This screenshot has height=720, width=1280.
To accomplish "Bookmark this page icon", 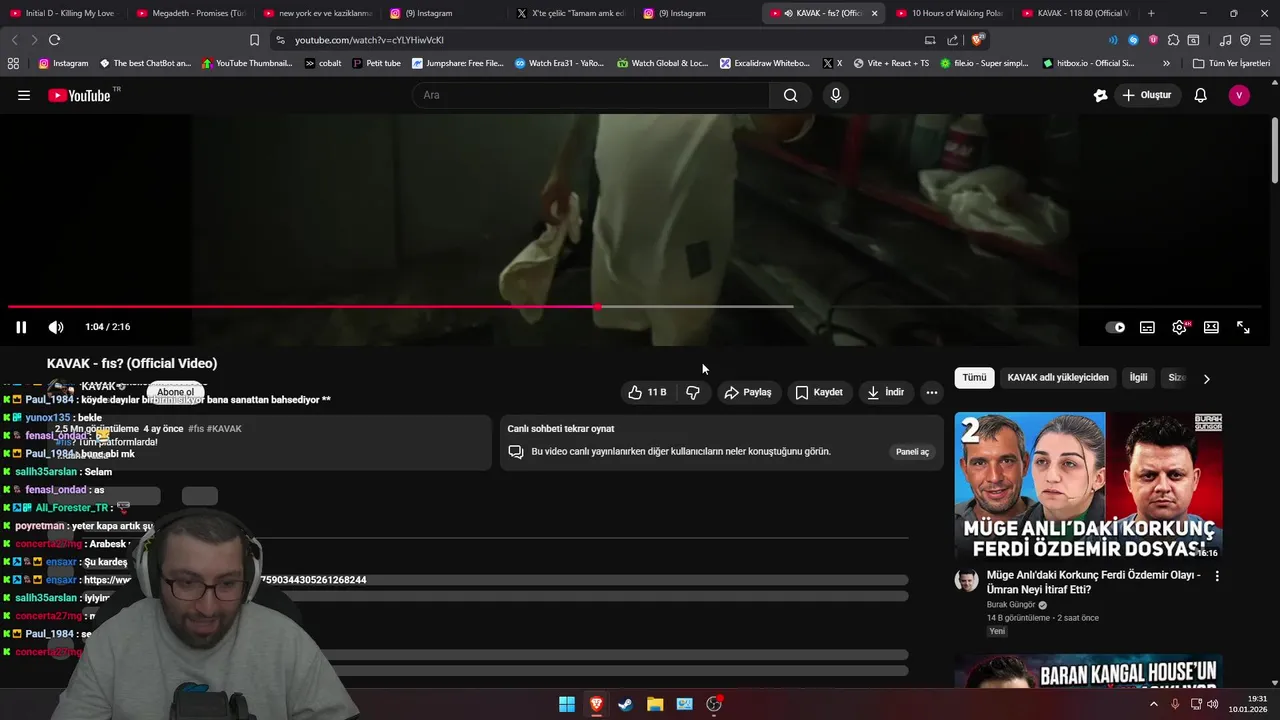I will pos(254,40).
